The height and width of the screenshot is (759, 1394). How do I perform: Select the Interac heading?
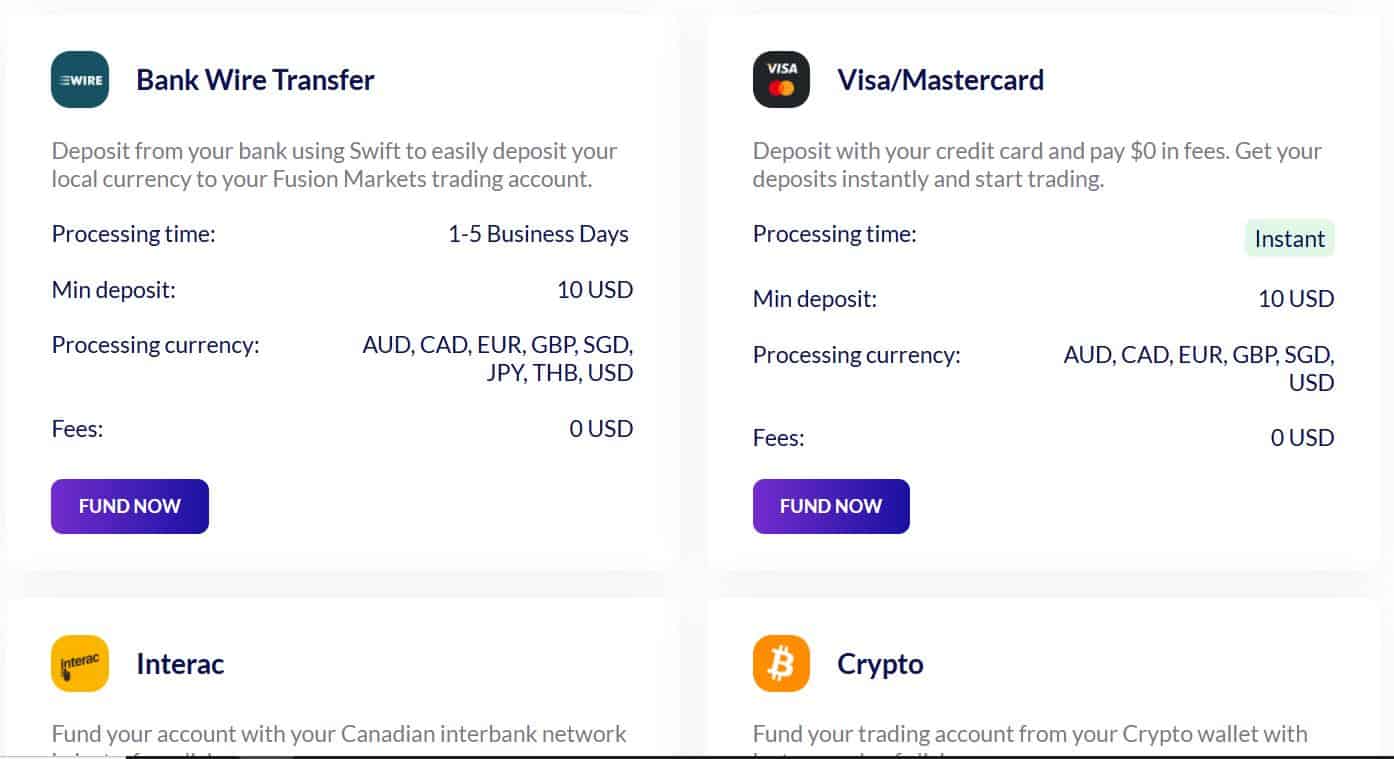click(180, 664)
